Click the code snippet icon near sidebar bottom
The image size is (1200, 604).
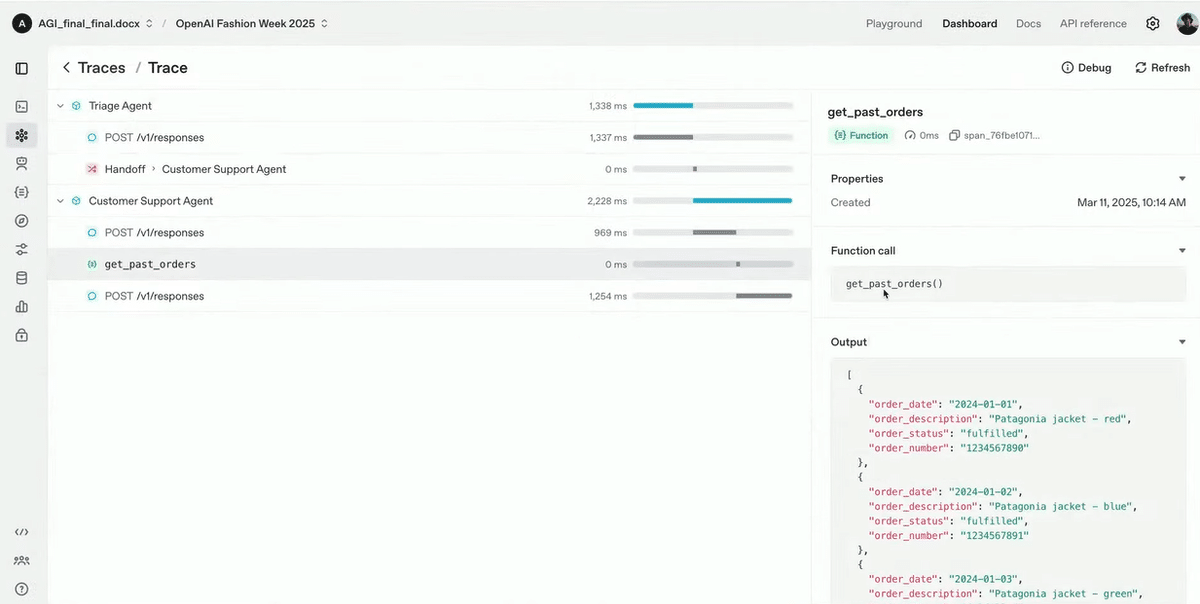pyautogui.click(x=21, y=532)
